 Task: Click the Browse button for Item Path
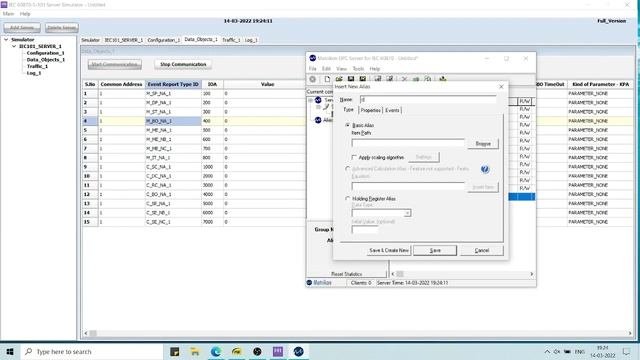483,144
